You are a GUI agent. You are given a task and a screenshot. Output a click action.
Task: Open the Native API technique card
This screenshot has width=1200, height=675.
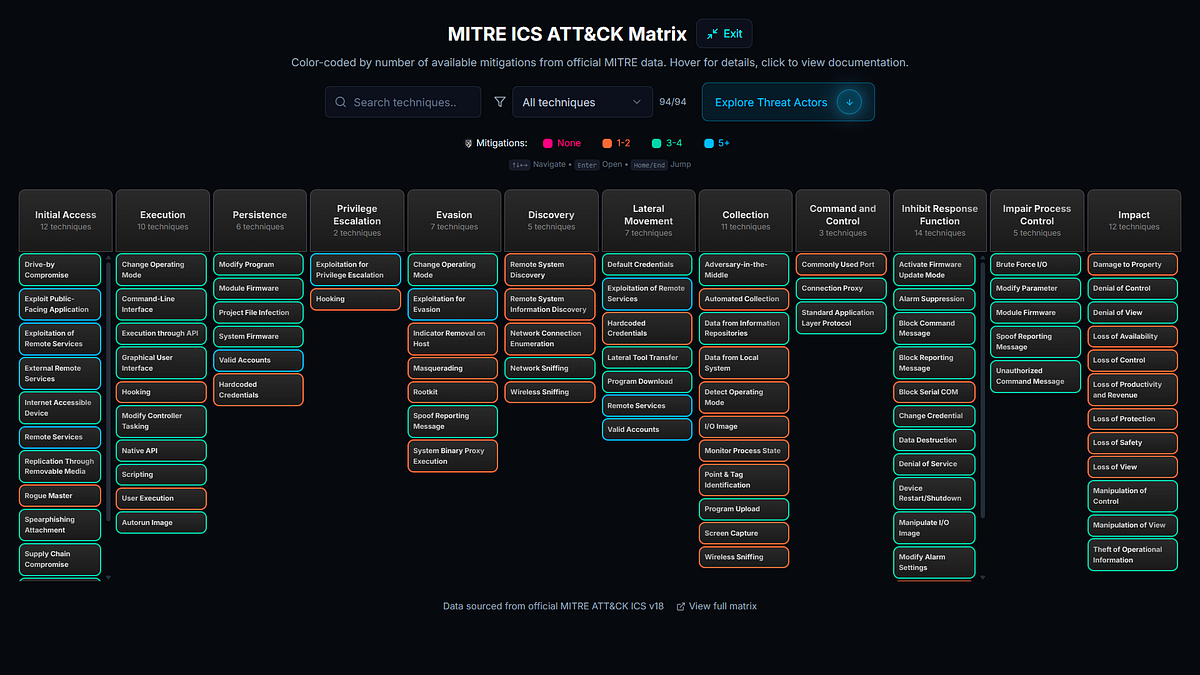click(x=162, y=451)
